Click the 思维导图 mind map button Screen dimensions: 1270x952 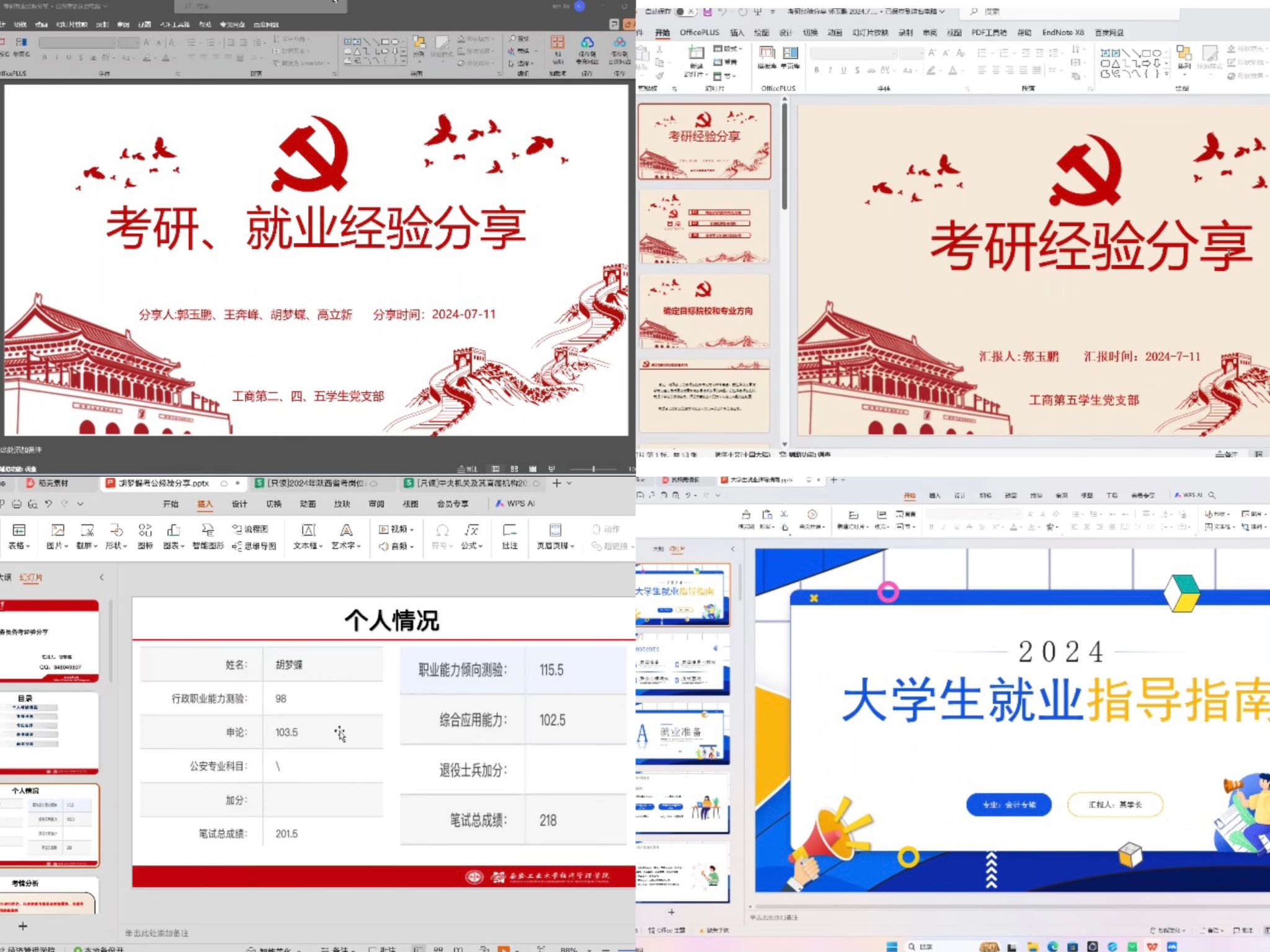[254, 546]
